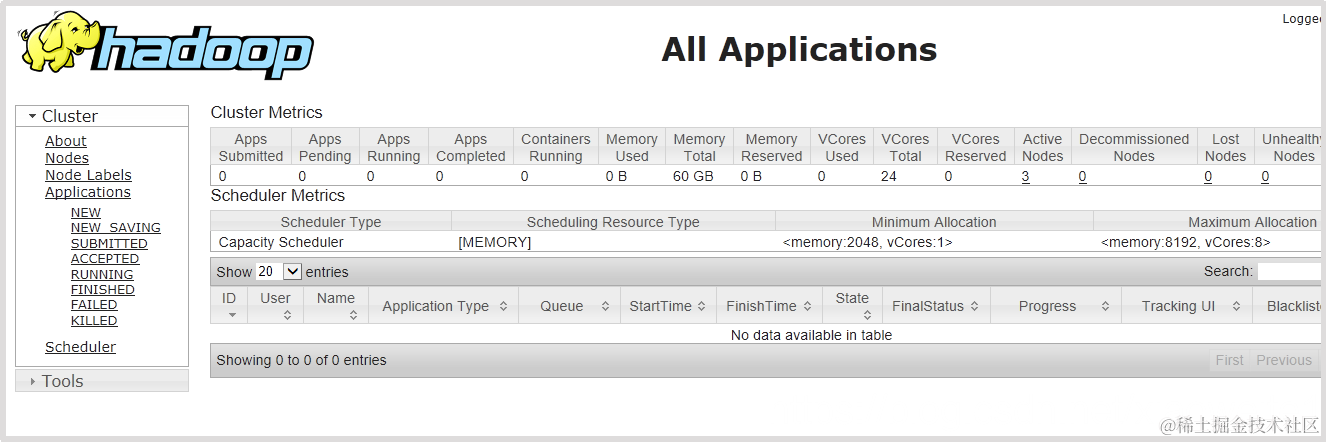
Task: Open the Scheduler link
Action: pyautogui.click(x=80, y=347)
